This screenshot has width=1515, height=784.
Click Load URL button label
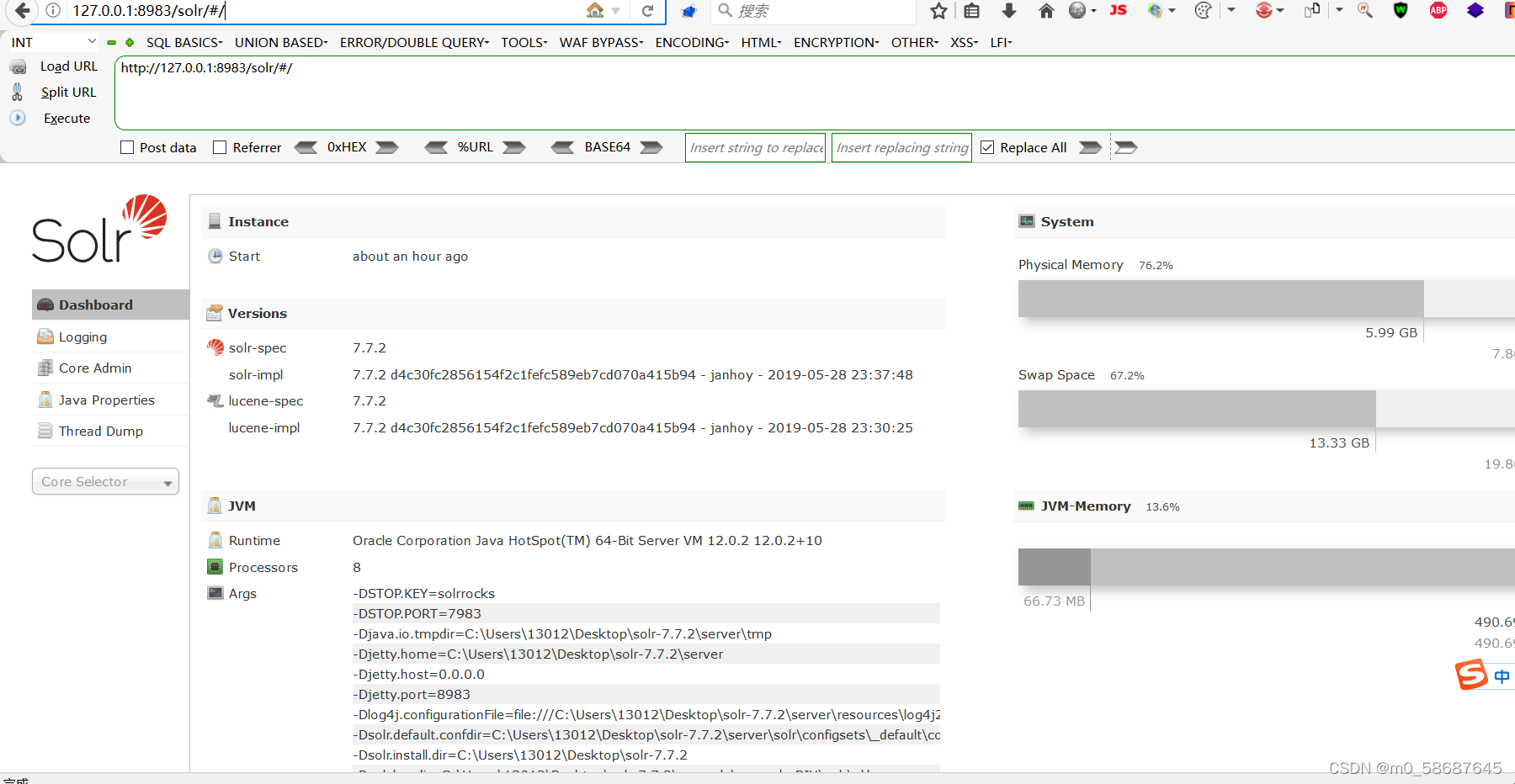69,66
